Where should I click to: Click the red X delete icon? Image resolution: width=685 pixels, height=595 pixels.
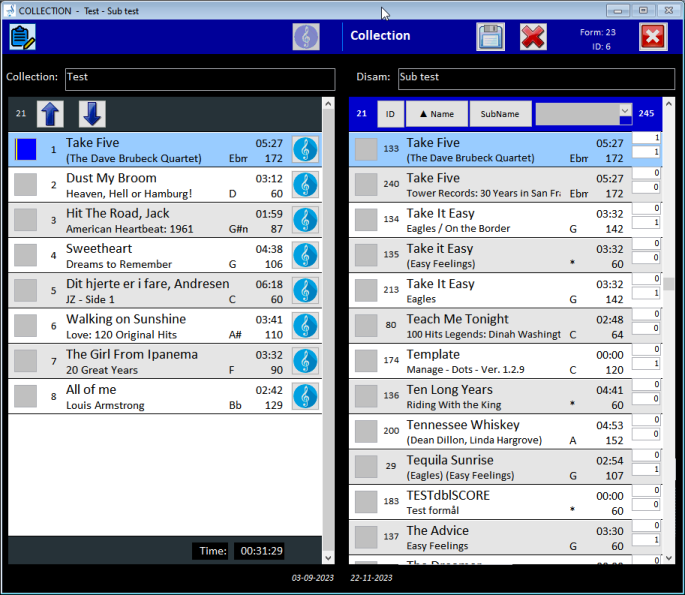tap(533, 37)
